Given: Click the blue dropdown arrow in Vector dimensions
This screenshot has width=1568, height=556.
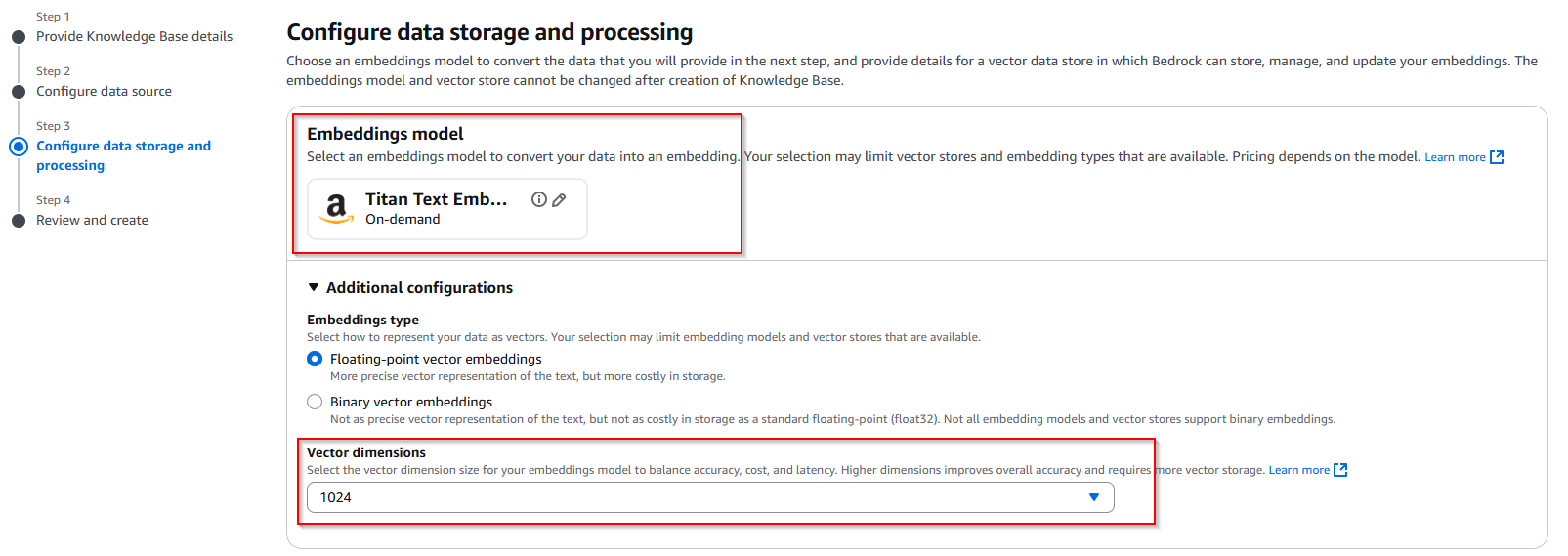Looking at the screenshot, I should 1094,497.
